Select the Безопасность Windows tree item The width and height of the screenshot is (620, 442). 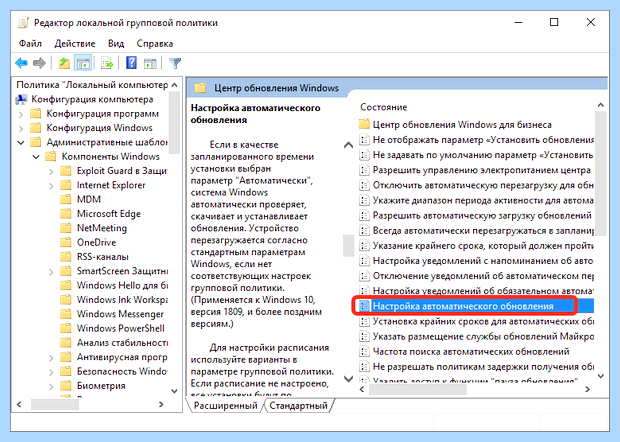pyautogui.click(x=122, y=371)
